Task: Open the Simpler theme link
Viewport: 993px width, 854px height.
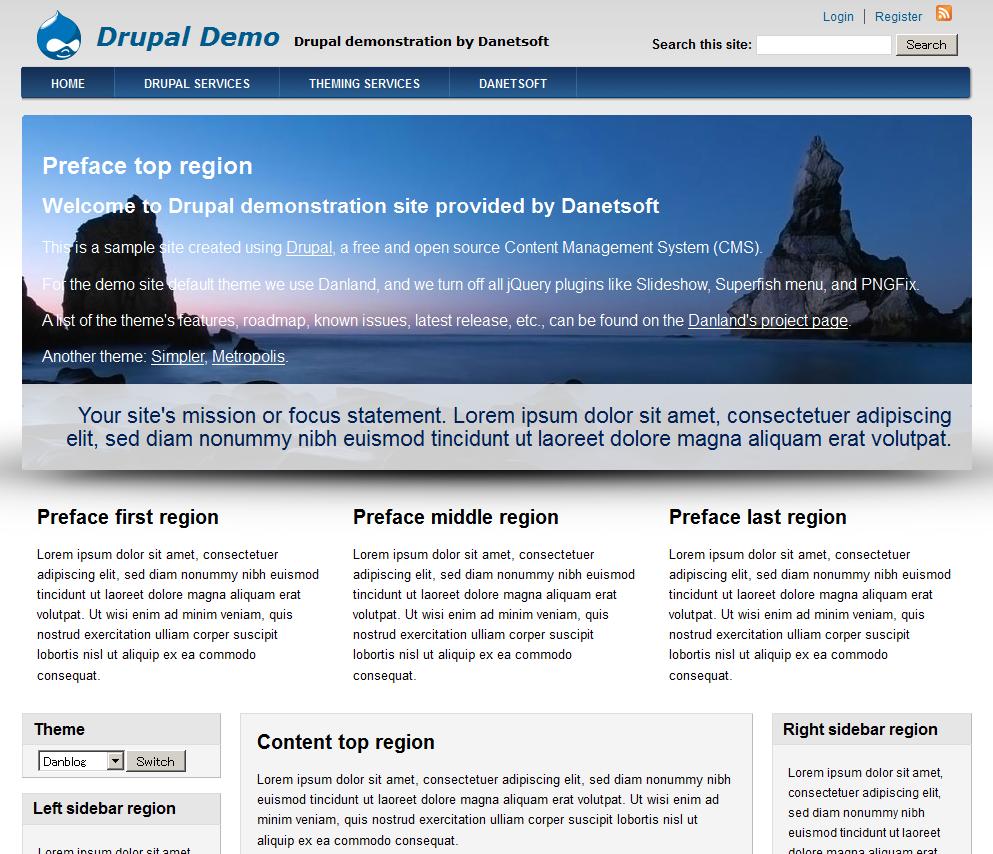Action: (177, 356)
